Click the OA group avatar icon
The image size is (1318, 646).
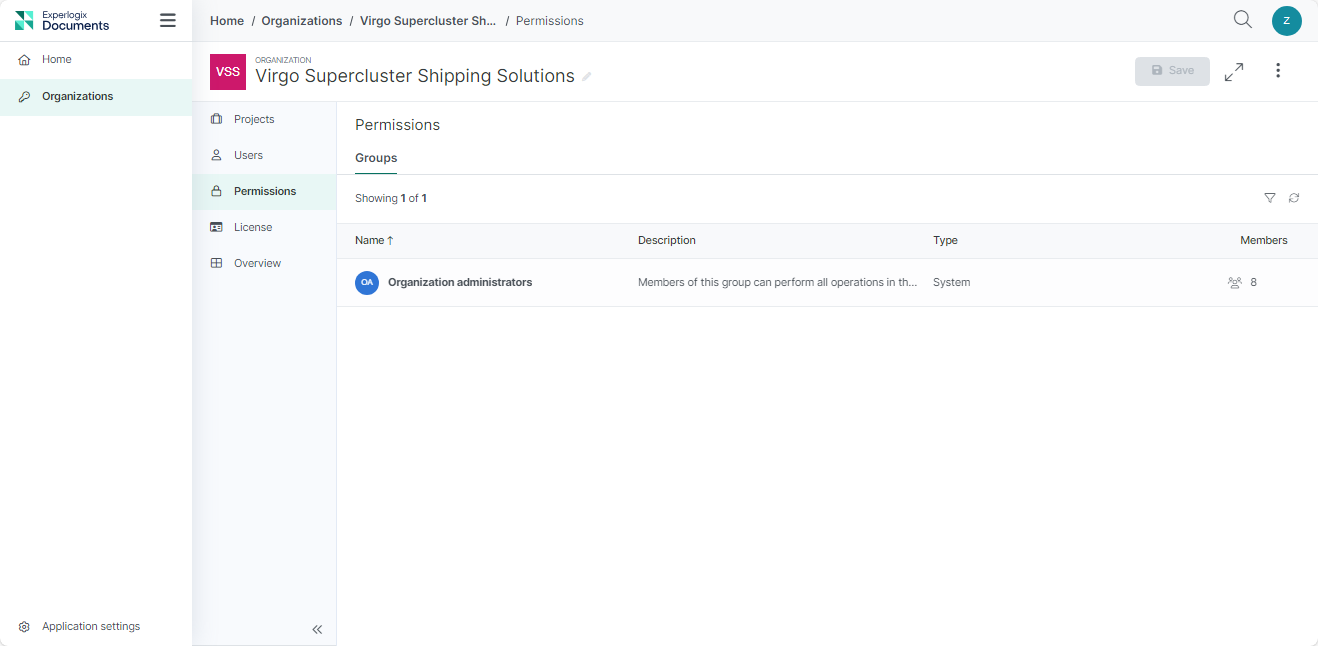coord(367,283)
